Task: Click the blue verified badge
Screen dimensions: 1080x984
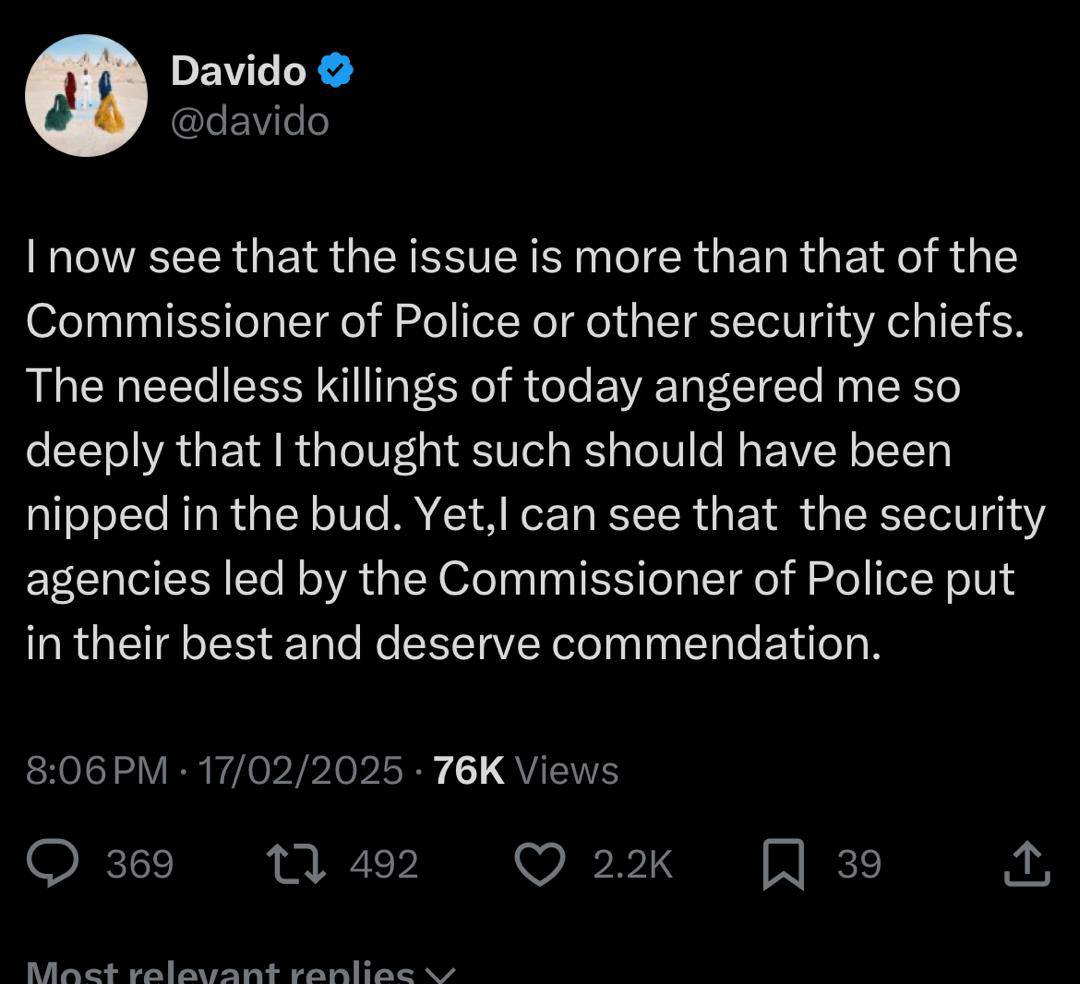Action: click(x=335, y=70)
